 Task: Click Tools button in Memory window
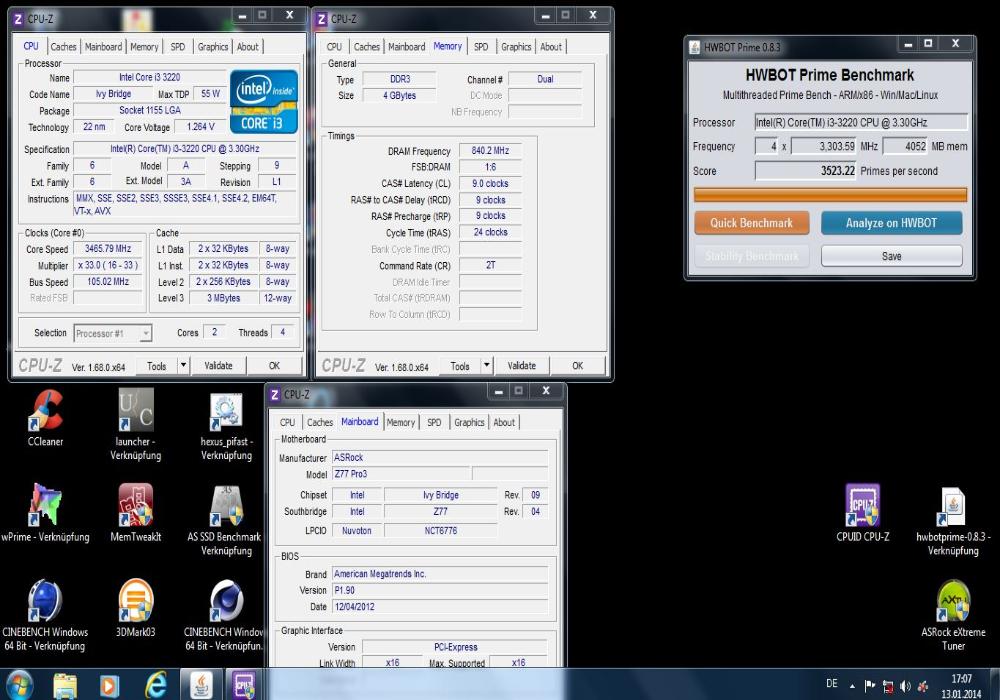[460, 365]
